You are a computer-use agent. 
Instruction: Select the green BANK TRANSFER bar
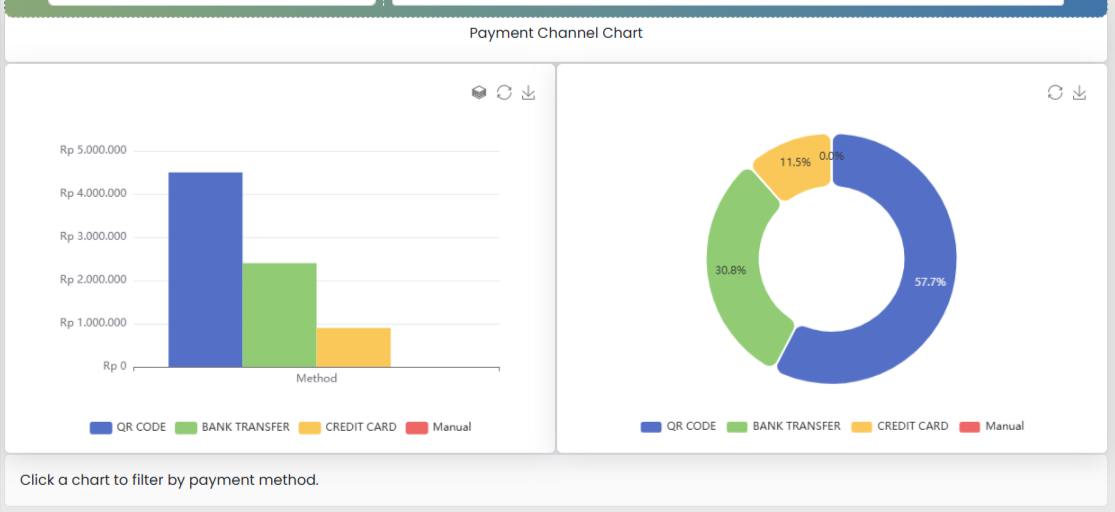tap(279, 315)
